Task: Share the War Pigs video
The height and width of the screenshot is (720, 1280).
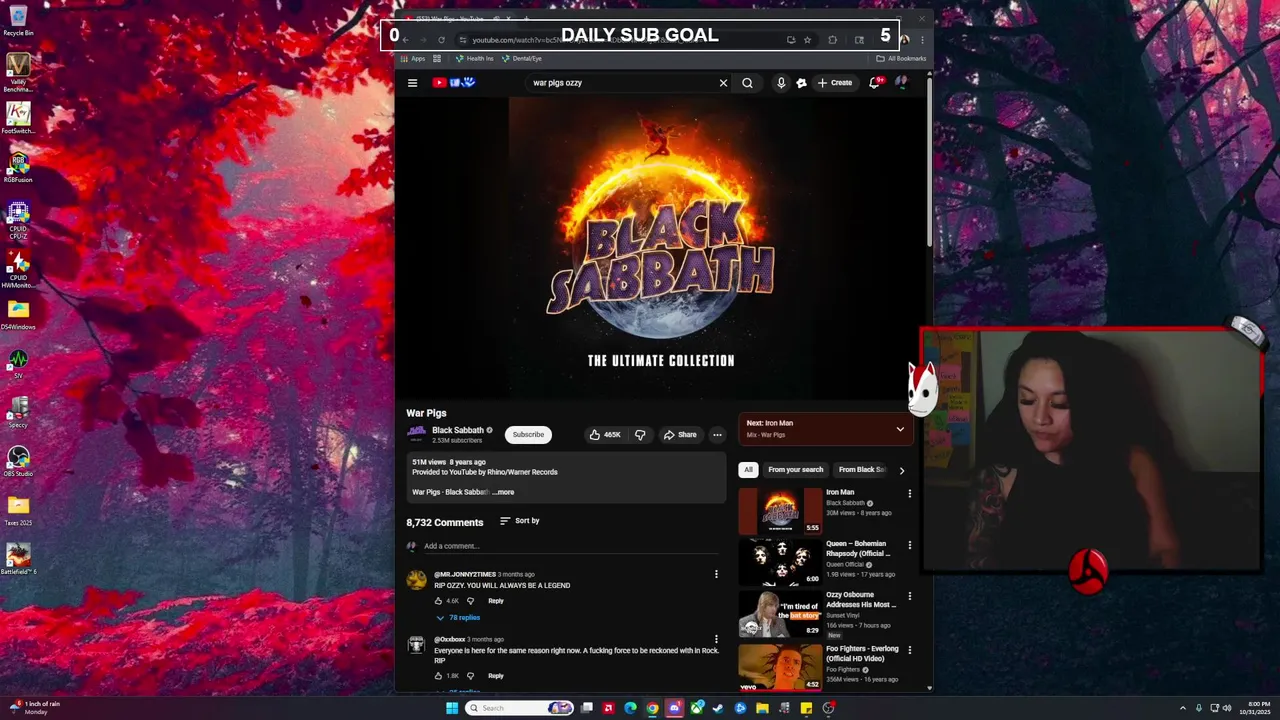Action: tap(680, 435)
